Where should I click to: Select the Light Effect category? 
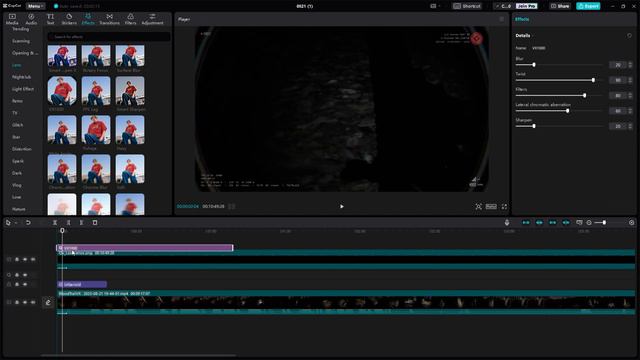point(23,89)
